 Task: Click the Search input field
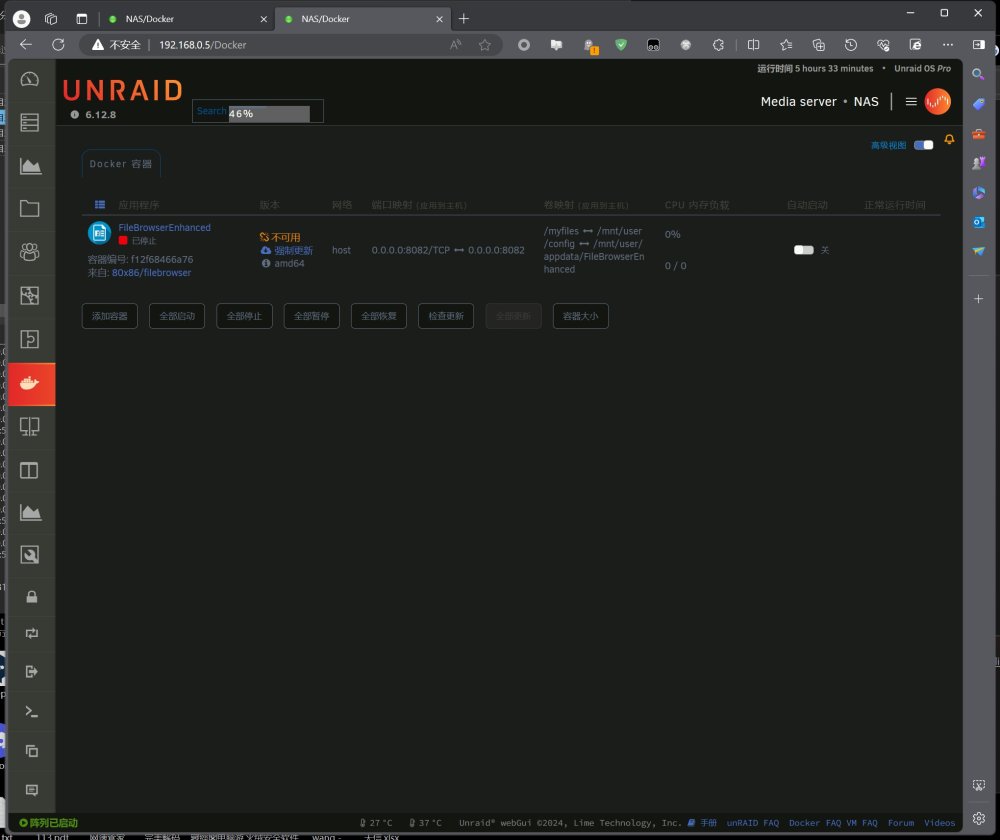tap(258, 111)
